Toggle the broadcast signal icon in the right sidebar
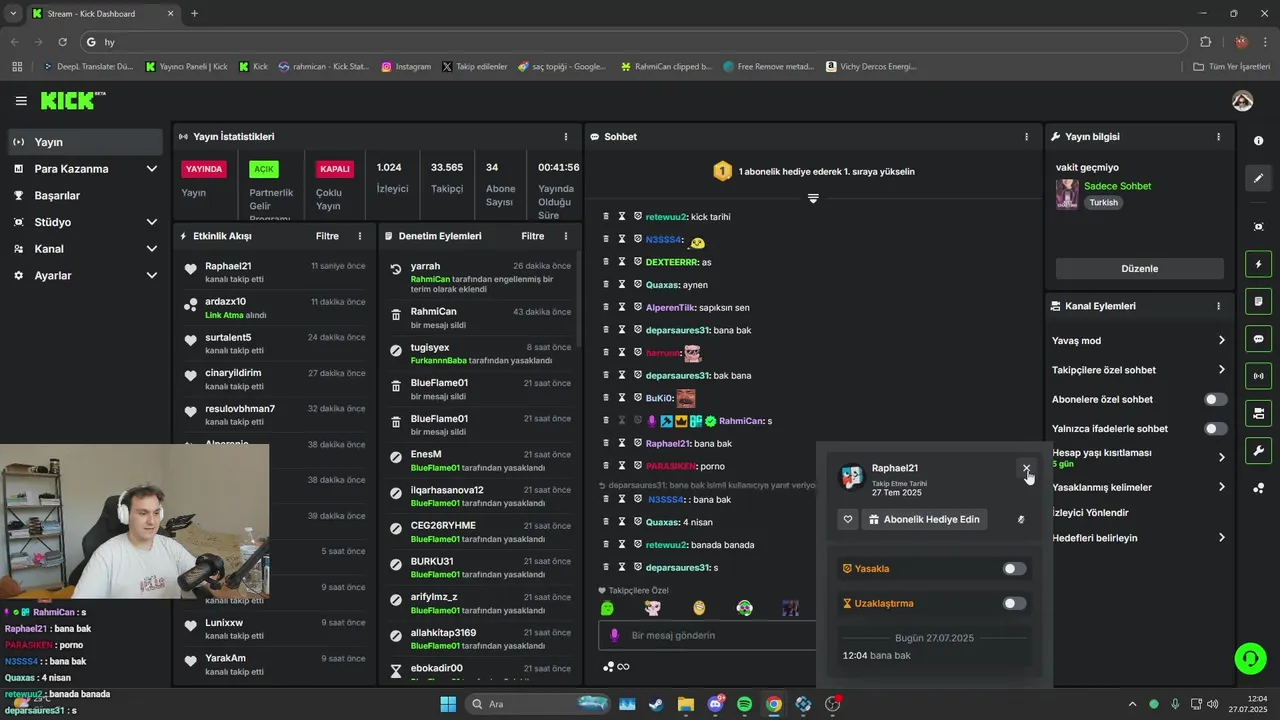 1258,376
